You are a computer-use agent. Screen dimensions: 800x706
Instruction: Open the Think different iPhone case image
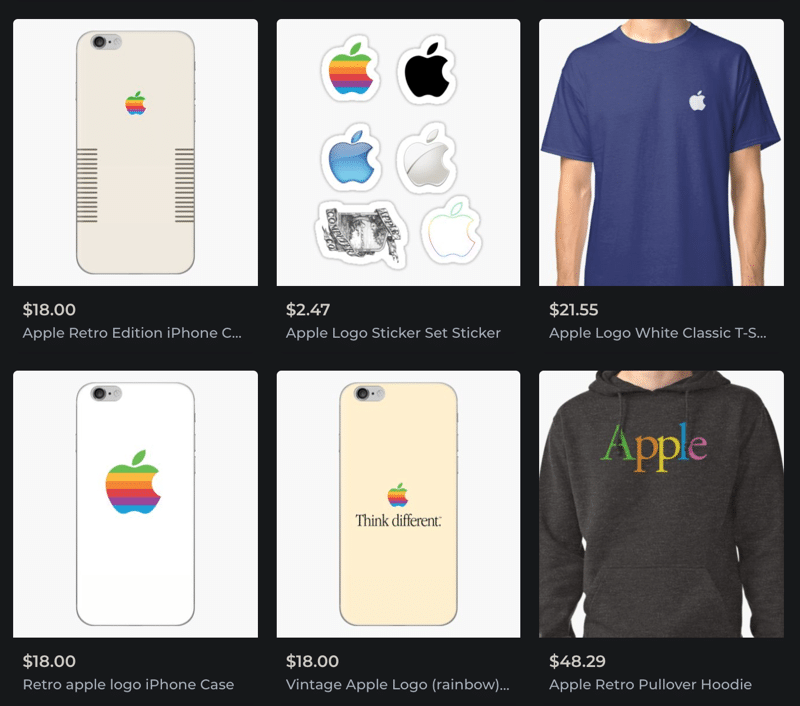398,504
